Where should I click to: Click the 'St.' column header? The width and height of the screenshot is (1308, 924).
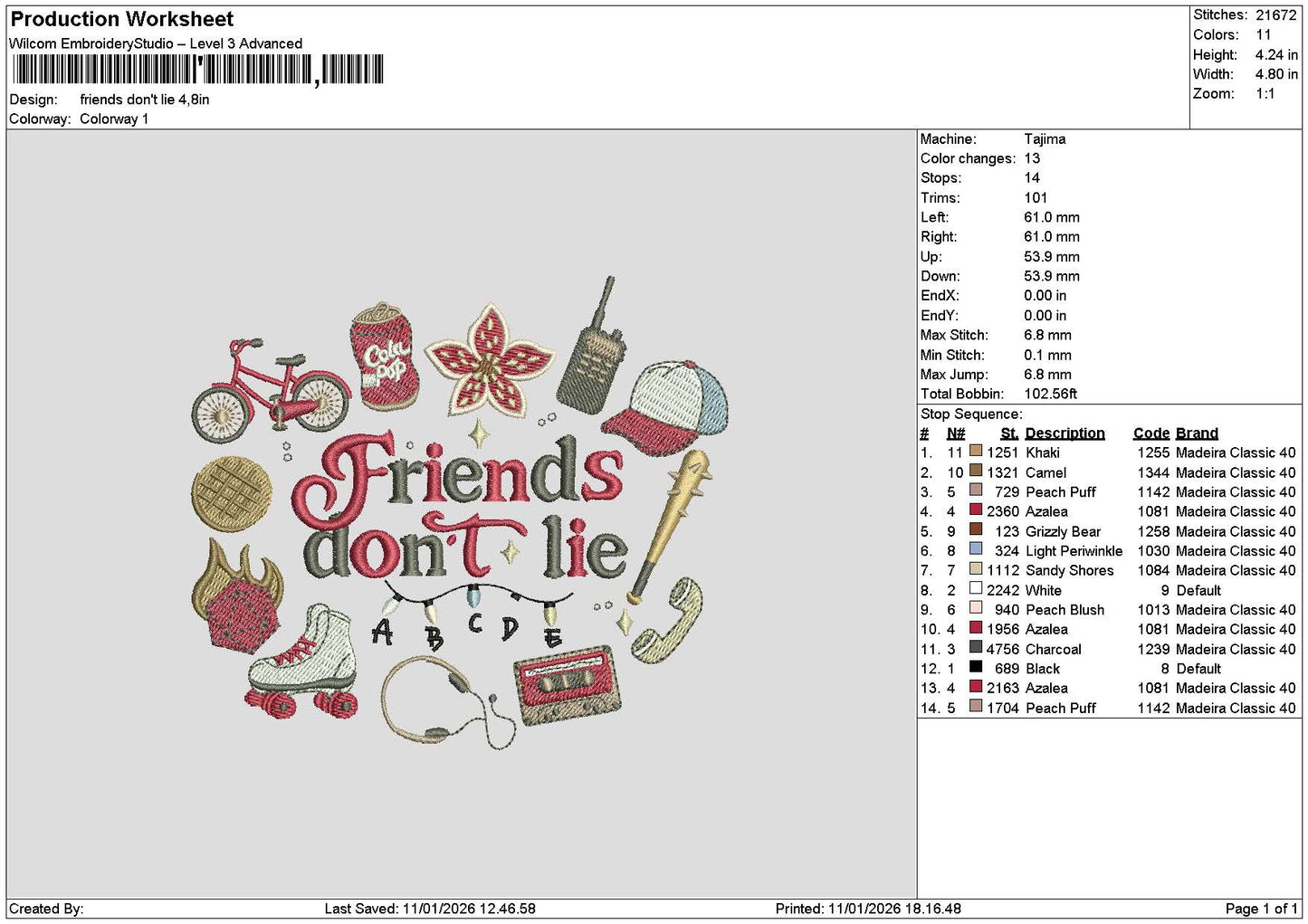pyautogui.click(x=1009, y=433)
